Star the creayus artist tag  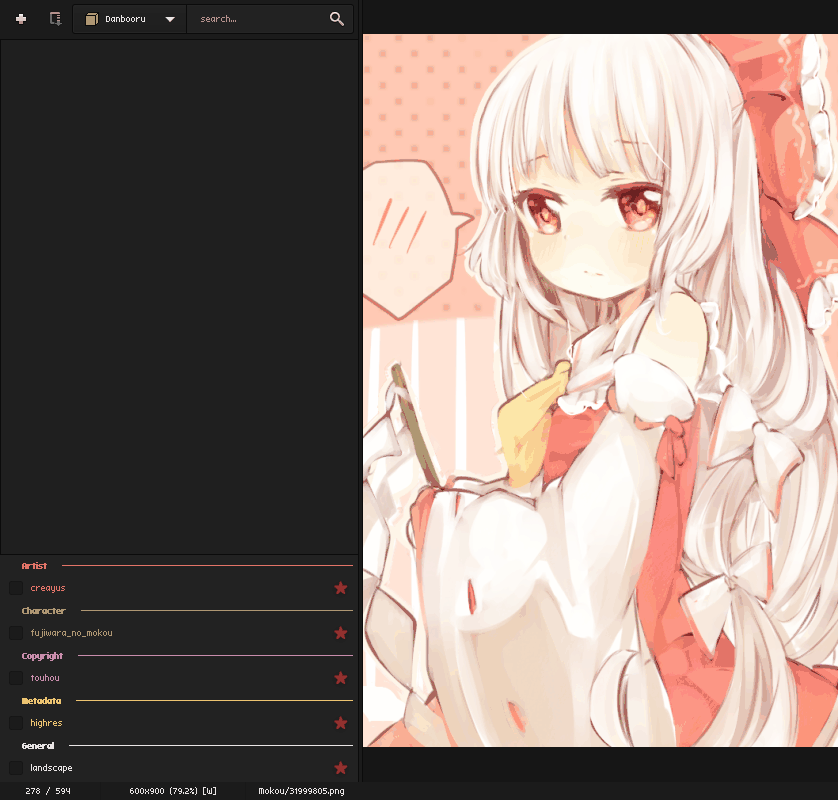tap(341, 588)
